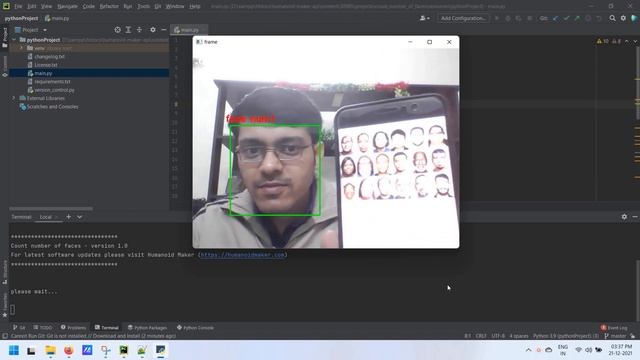Click the Debug bug icon
Screen dimensions: 640x360
coord(508,18)
